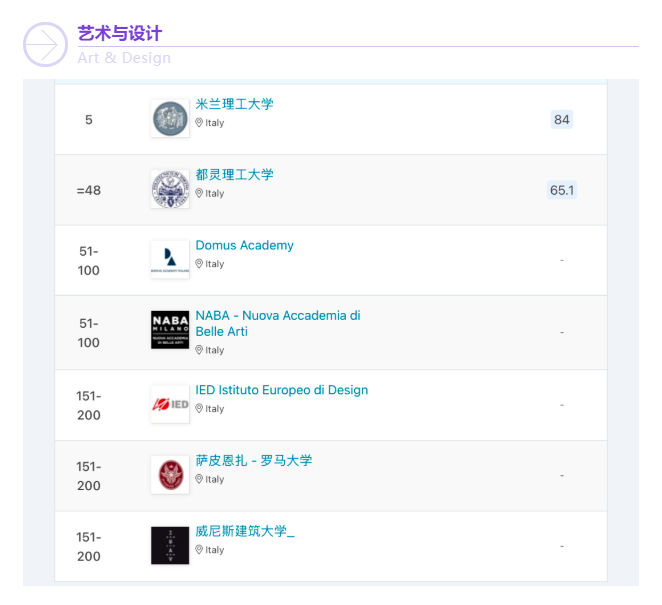Click the Domus Academy logo

(170, 260)
